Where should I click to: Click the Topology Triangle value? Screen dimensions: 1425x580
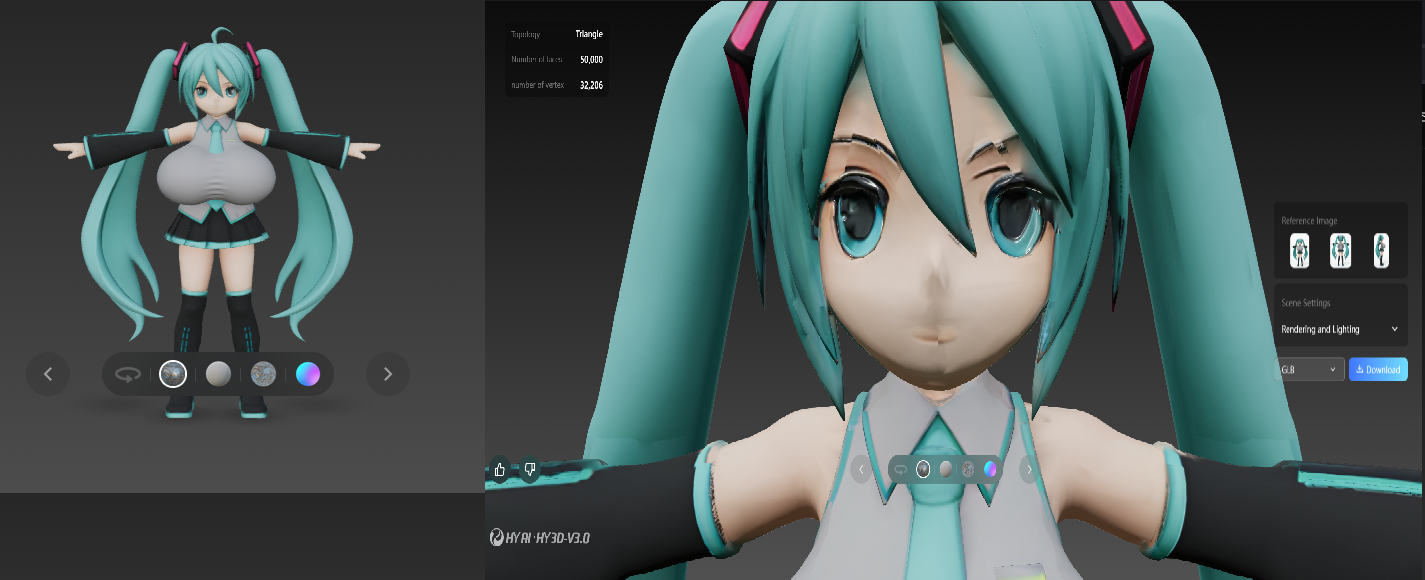[x=589, y=34]
